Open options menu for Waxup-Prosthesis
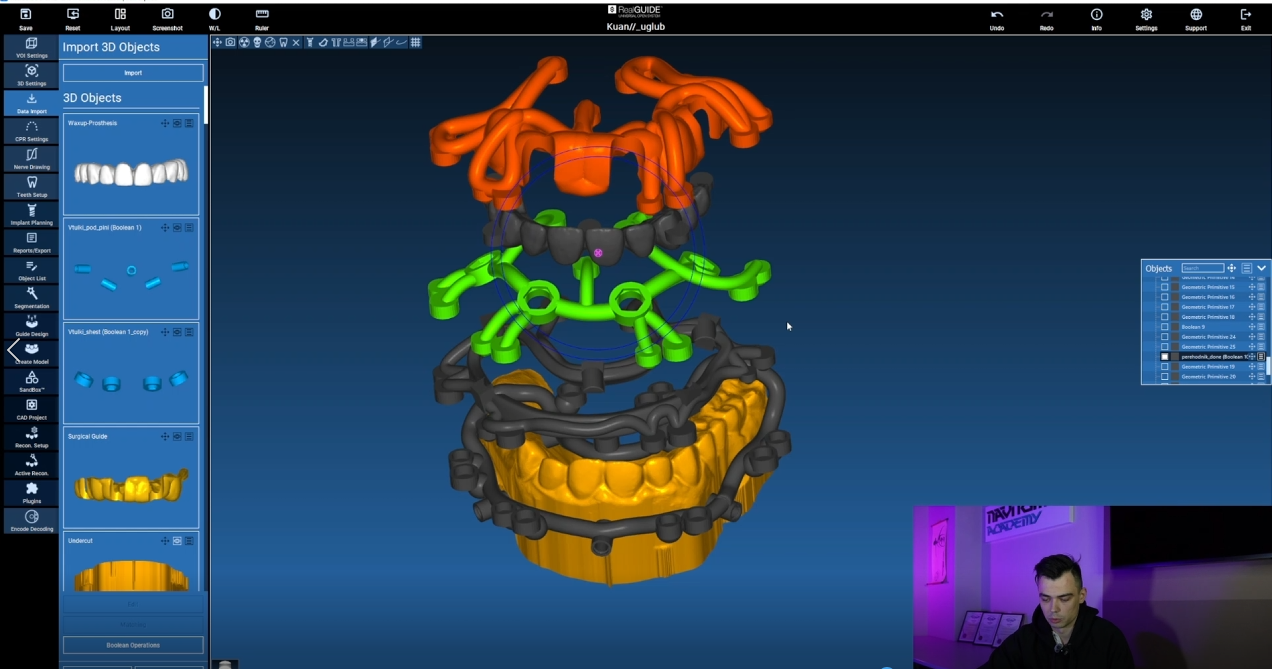 point(189,123)
